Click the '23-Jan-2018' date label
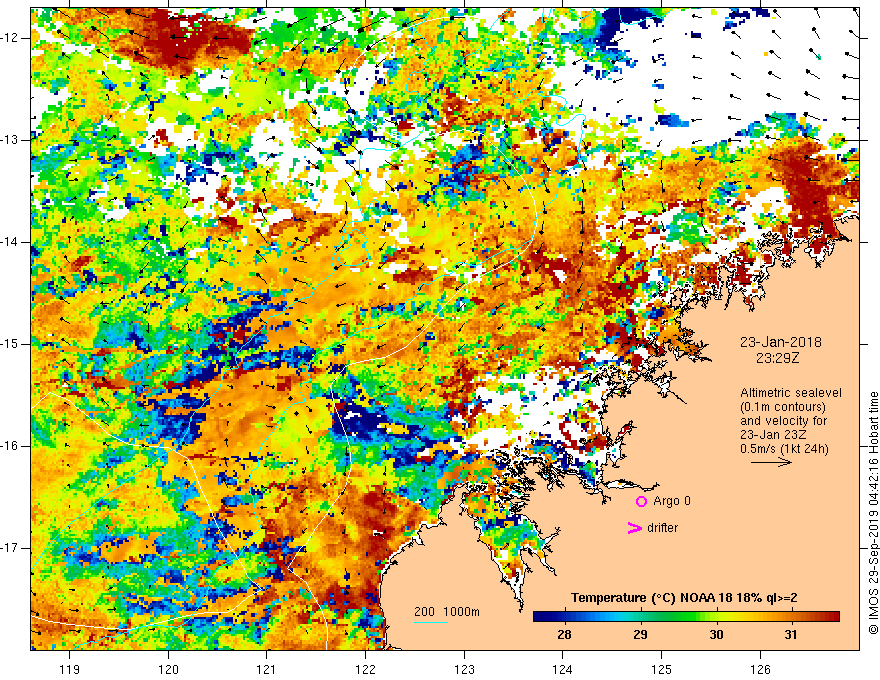This screenshot has width=880, height=680. click(x=781, y=342)
